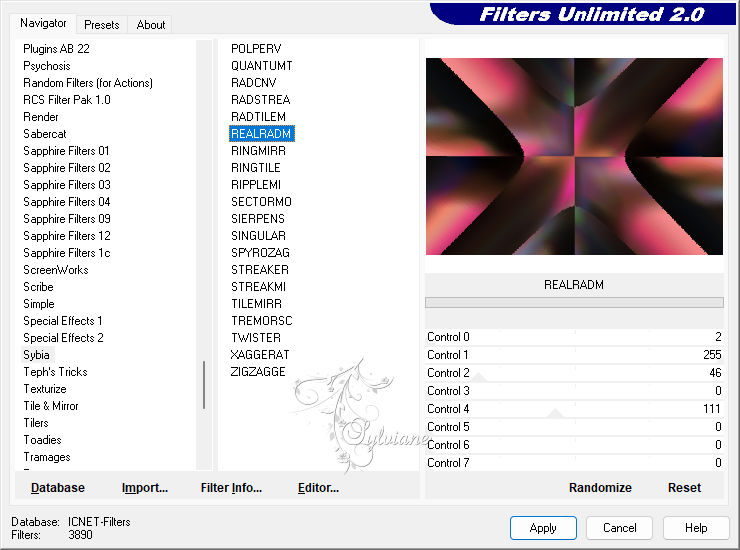Click the Control 7 slider row
Viewport: 740px width, 550px height.
[x=574, y=463]
